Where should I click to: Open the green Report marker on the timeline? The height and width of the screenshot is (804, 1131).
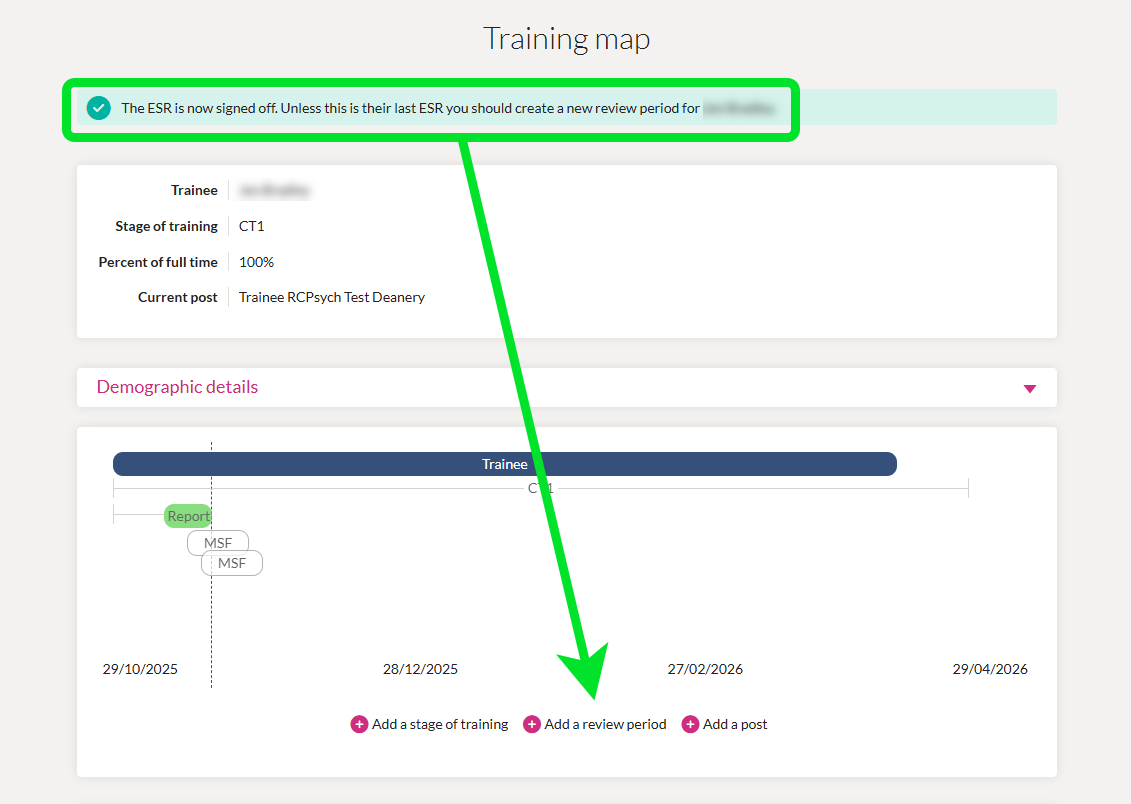tap(188, 516)
